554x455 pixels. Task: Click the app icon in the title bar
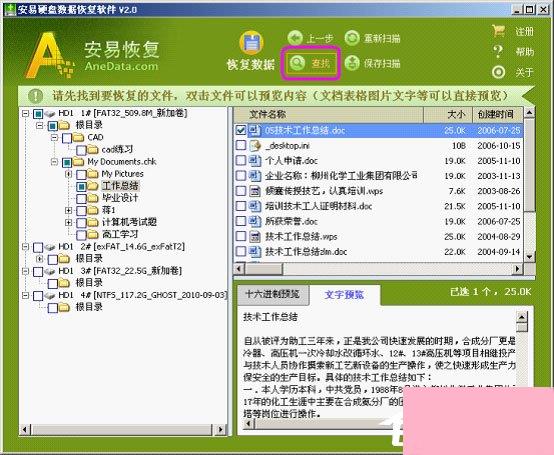(x=10, y=9)
